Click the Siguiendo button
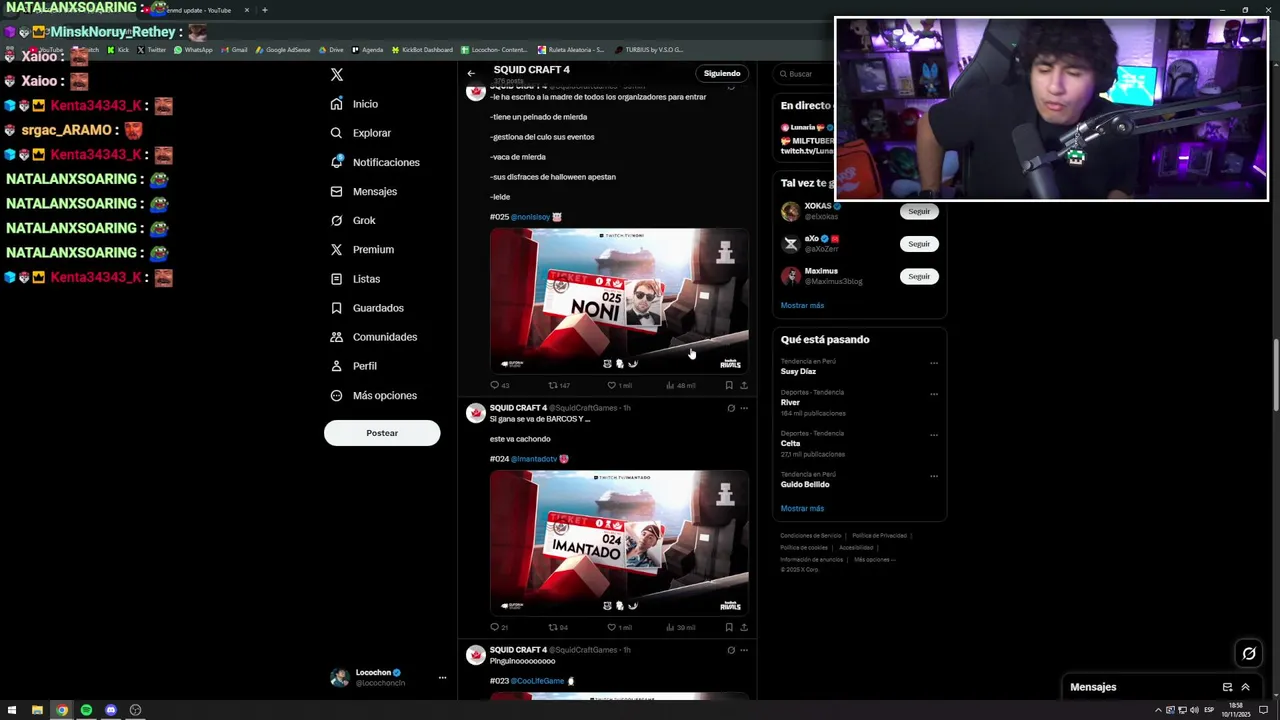 (x=722, y=73)
